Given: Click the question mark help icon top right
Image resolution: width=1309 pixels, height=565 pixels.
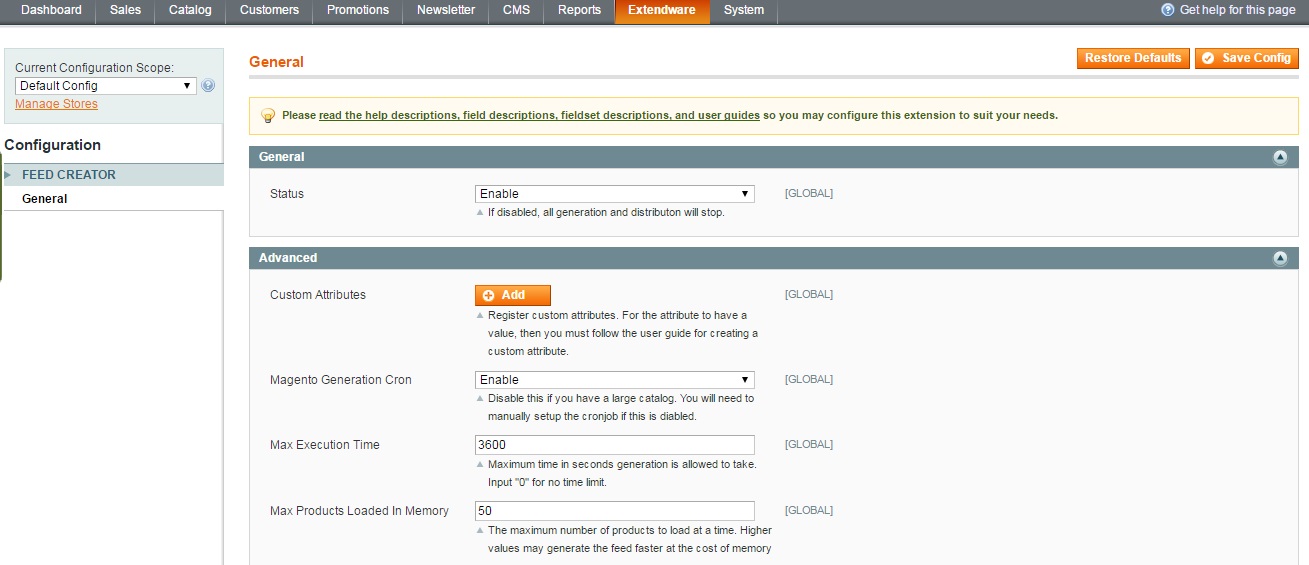Looking at the screenshot, I should tap(1167, 10).
